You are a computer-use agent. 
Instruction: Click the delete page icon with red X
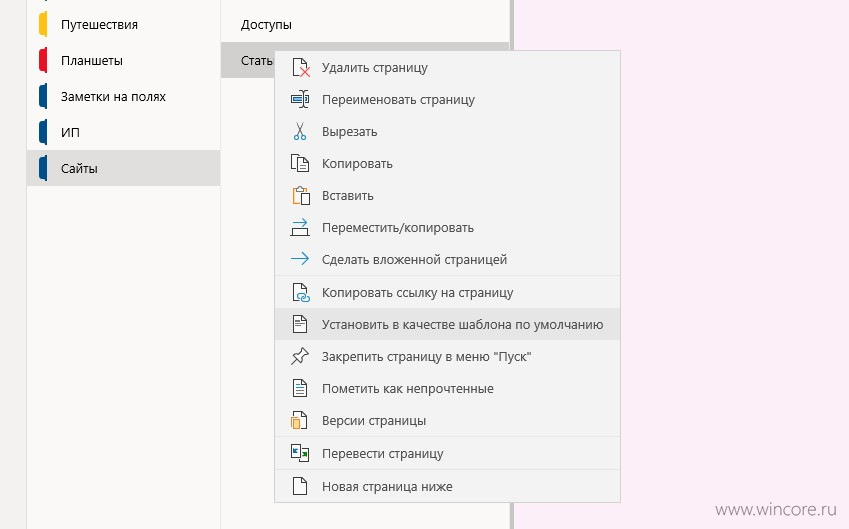click(x=301, y=68)
